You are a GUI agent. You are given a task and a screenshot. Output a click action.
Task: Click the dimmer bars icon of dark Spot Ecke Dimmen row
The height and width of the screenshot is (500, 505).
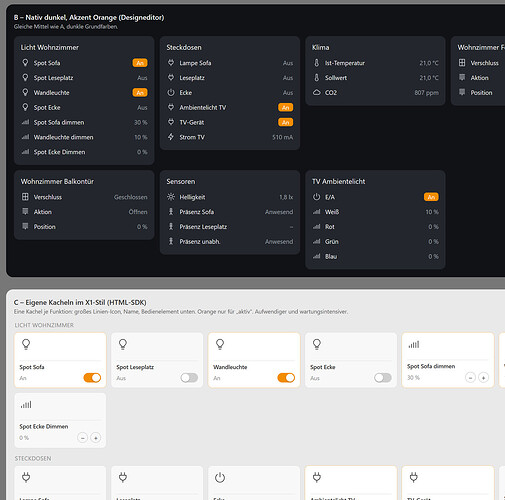click(25, 152)
